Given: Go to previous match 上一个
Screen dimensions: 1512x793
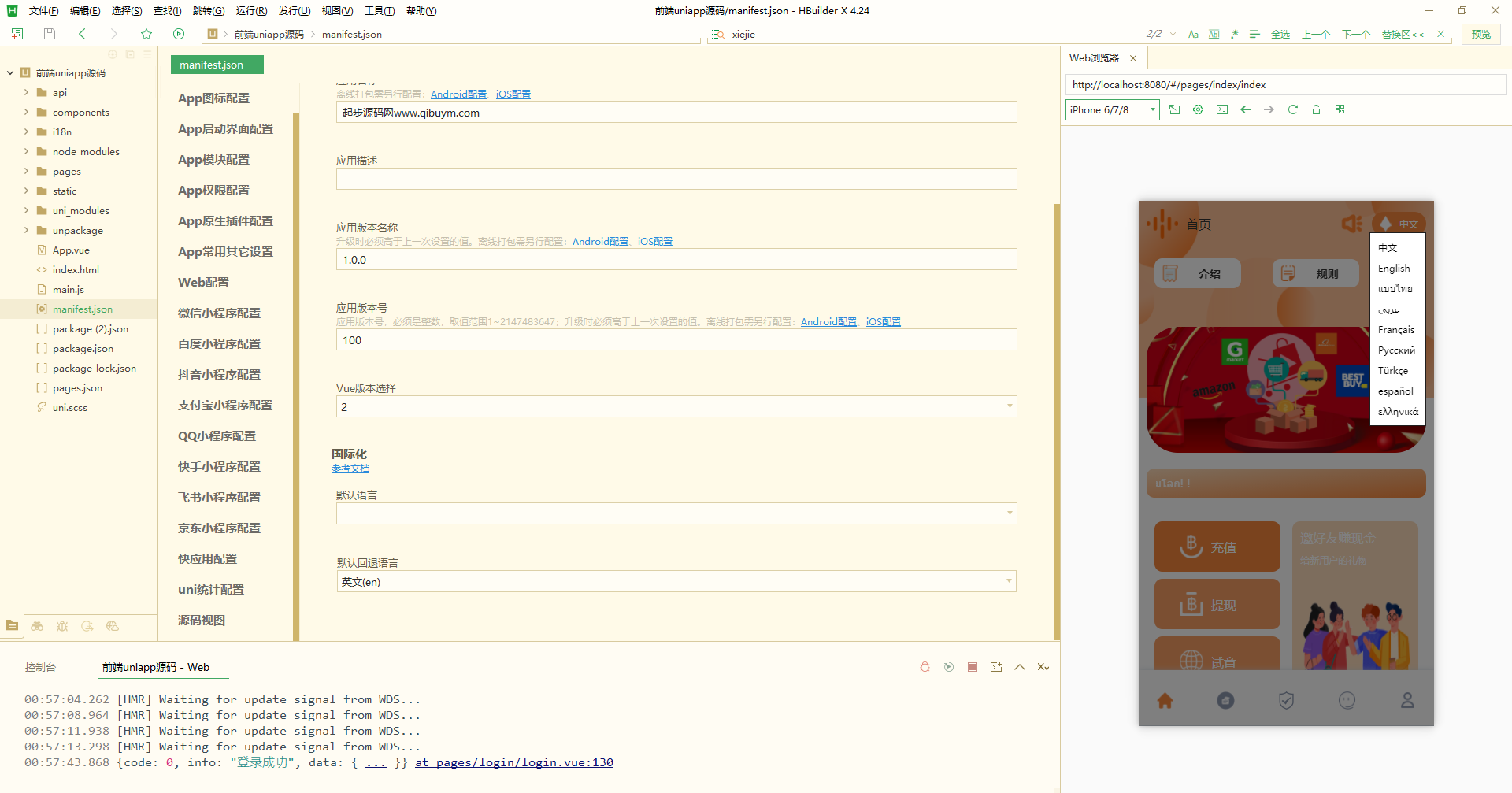Looking at the screenshot, I should click(1316, 34).
